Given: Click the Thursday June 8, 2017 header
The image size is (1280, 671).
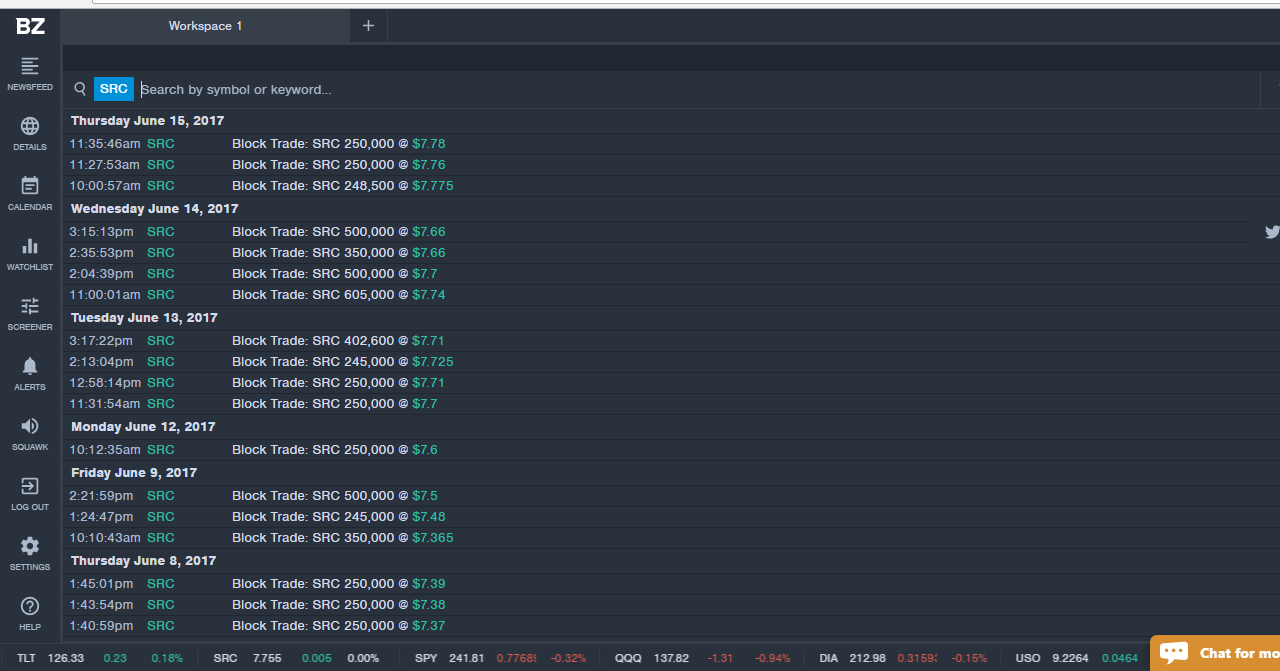Looking at the screenshot, I should pyautogui.click(x=143, y=561).
